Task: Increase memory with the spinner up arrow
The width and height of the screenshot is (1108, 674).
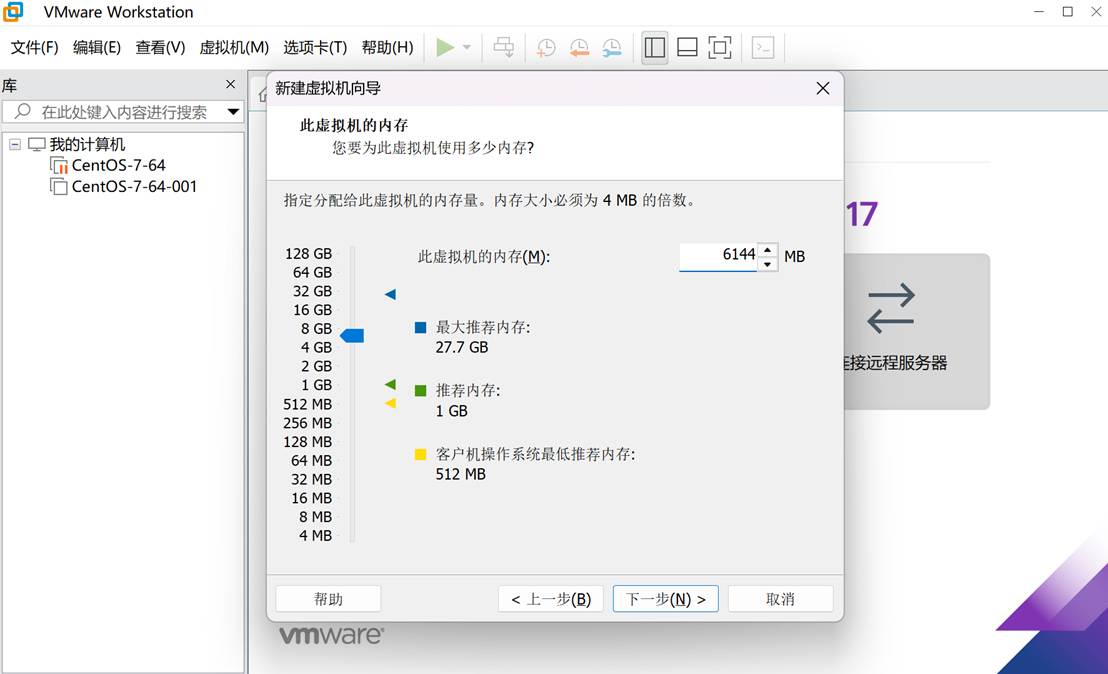Action: click(x=768, y=250)
